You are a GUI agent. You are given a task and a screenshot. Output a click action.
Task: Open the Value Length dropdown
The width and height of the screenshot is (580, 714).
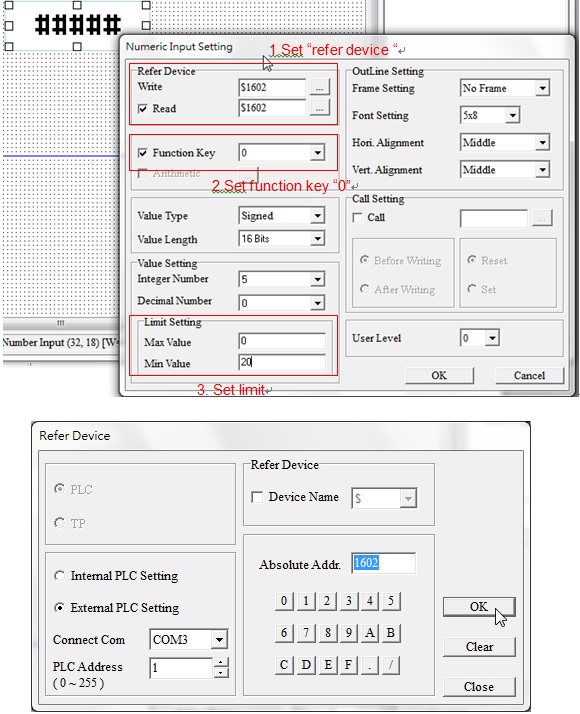318,239
